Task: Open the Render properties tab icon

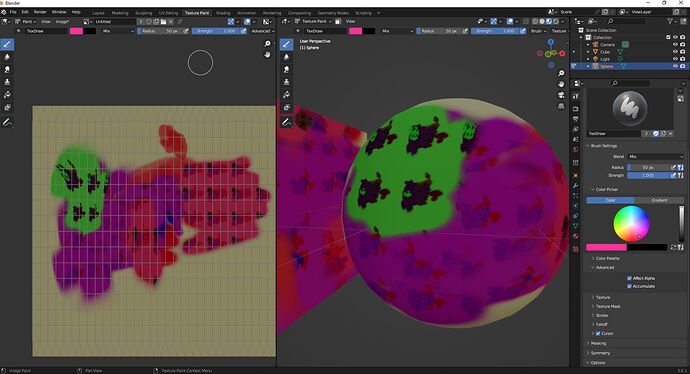Action: [576, 108]
